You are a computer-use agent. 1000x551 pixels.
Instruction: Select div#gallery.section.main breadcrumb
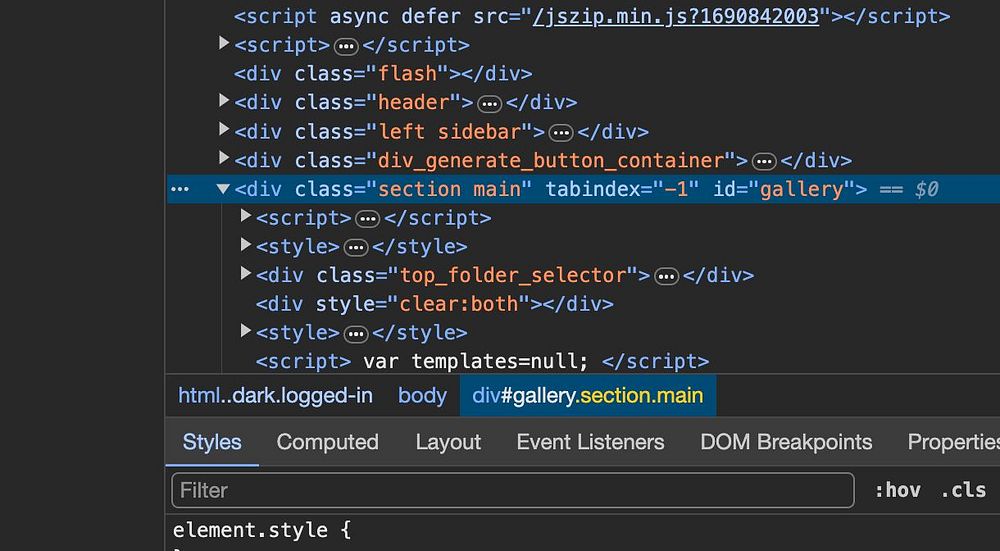587,395
